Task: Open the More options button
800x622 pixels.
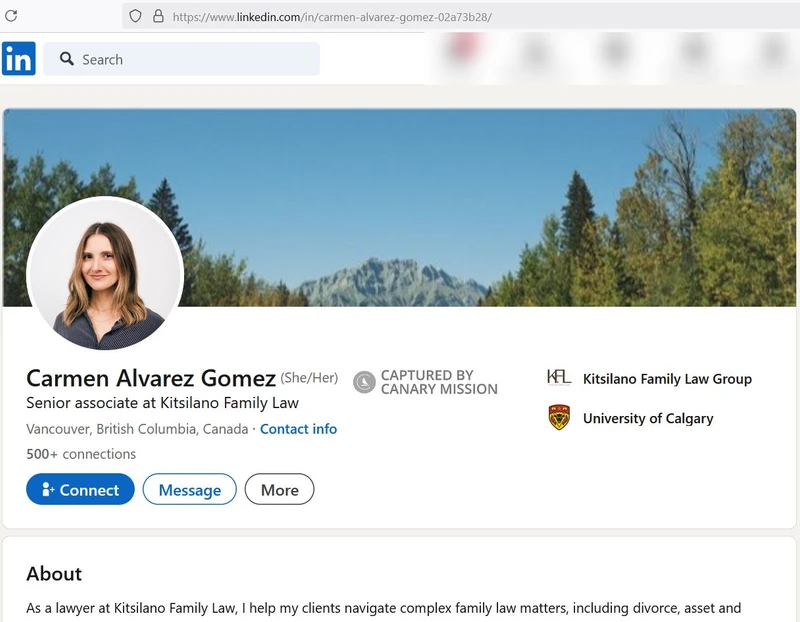Action: 280,489
